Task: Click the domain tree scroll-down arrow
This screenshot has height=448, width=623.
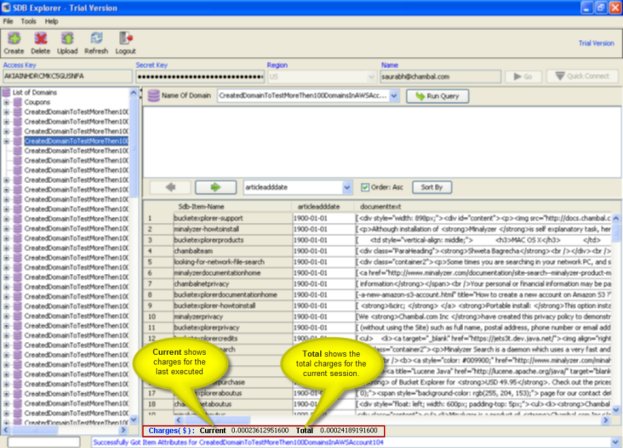Action: 134,419
